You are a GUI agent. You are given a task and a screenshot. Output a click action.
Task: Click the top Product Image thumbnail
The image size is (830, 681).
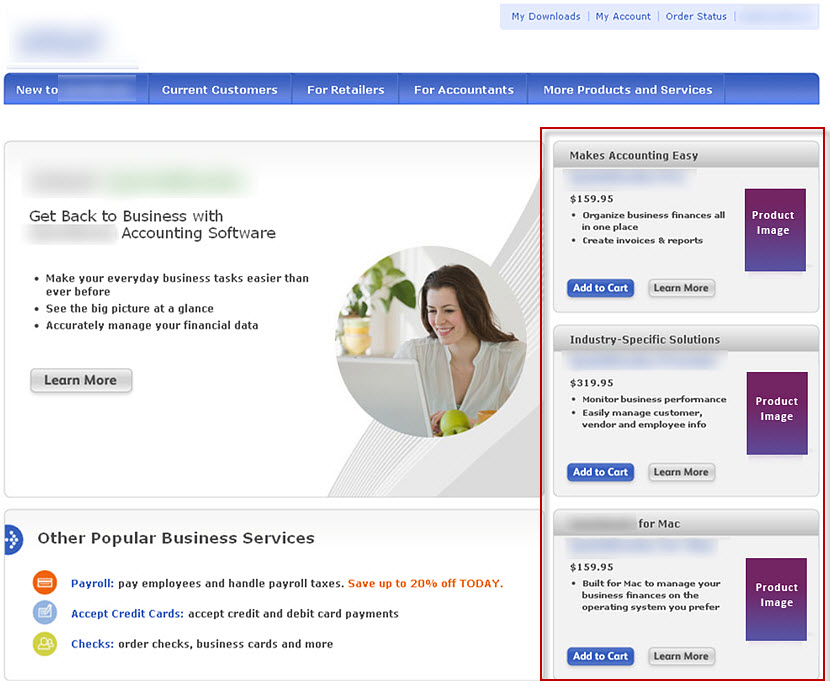(x=775, y=229)
